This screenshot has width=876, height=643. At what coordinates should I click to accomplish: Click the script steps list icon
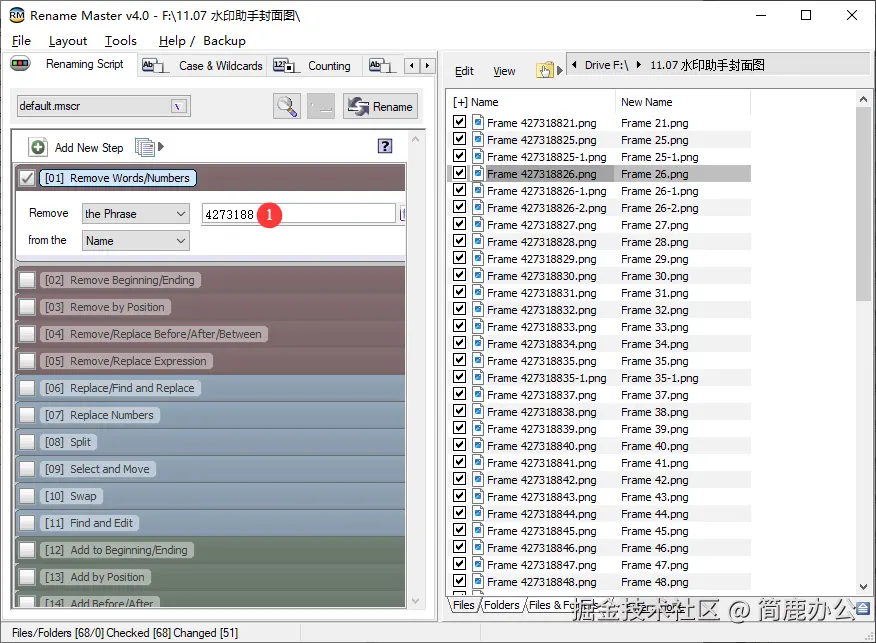point(145,147)
